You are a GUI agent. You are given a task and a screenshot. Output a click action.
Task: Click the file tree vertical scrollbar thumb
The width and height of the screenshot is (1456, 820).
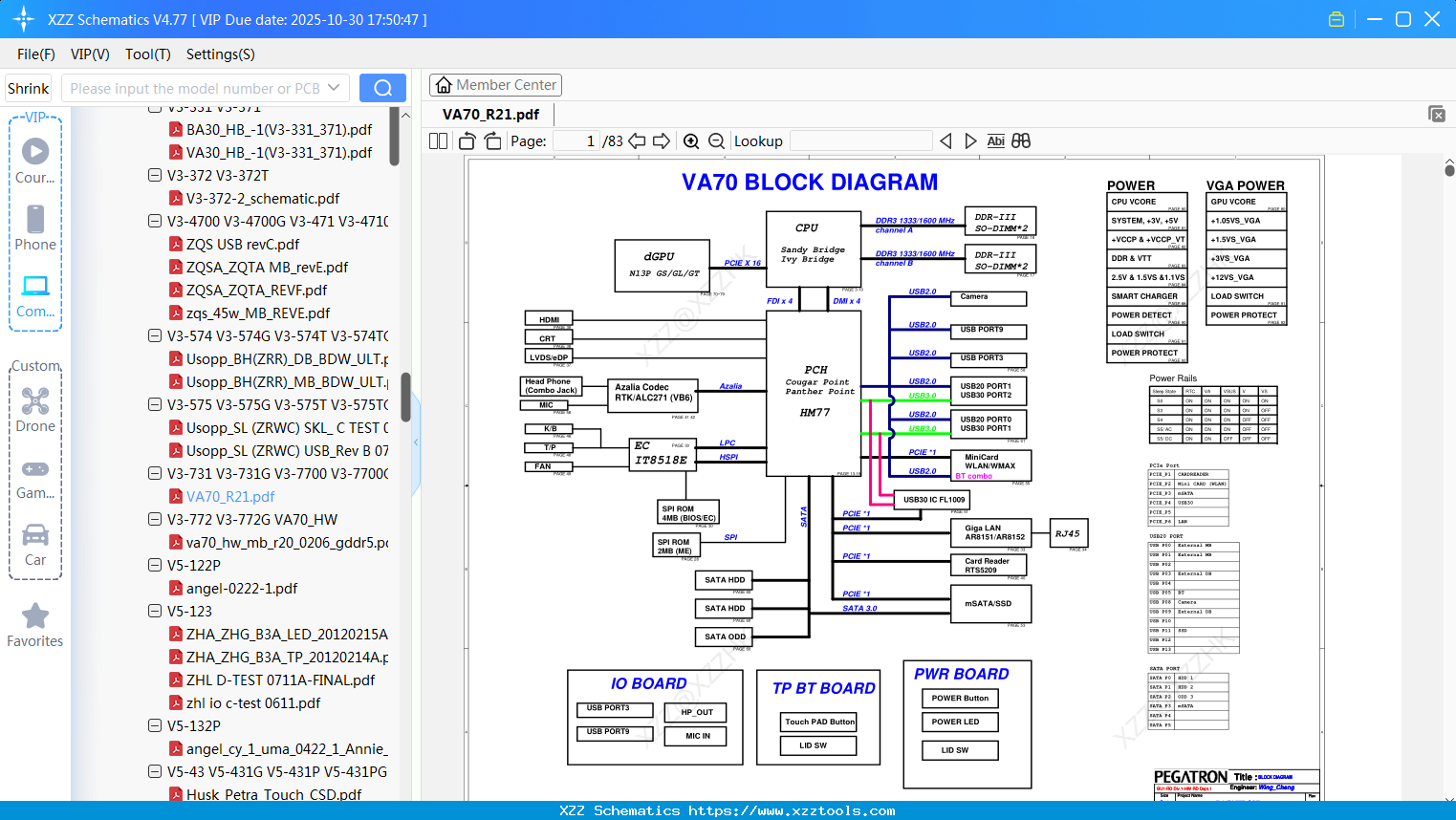tap(405, 397)
